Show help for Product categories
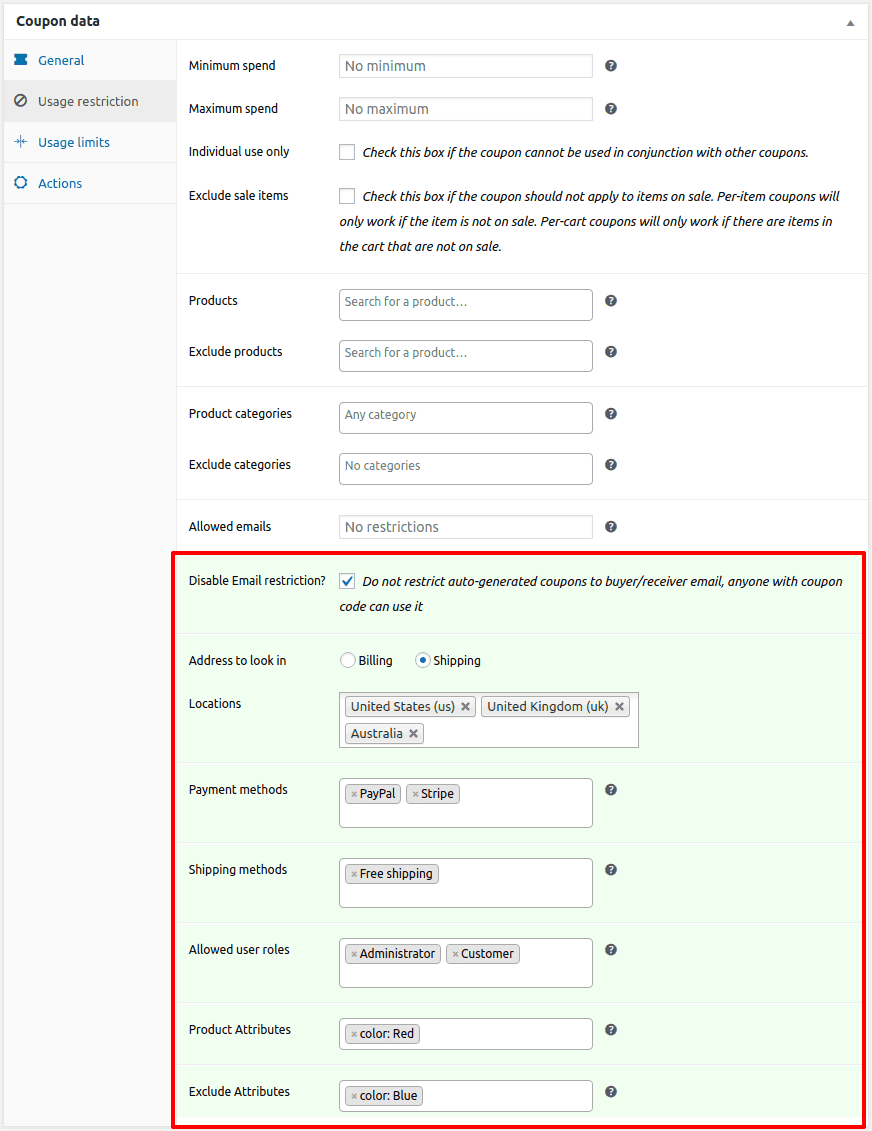This screenshot has height=1131, width=872. pyautogui.click(x=611, y=414)
